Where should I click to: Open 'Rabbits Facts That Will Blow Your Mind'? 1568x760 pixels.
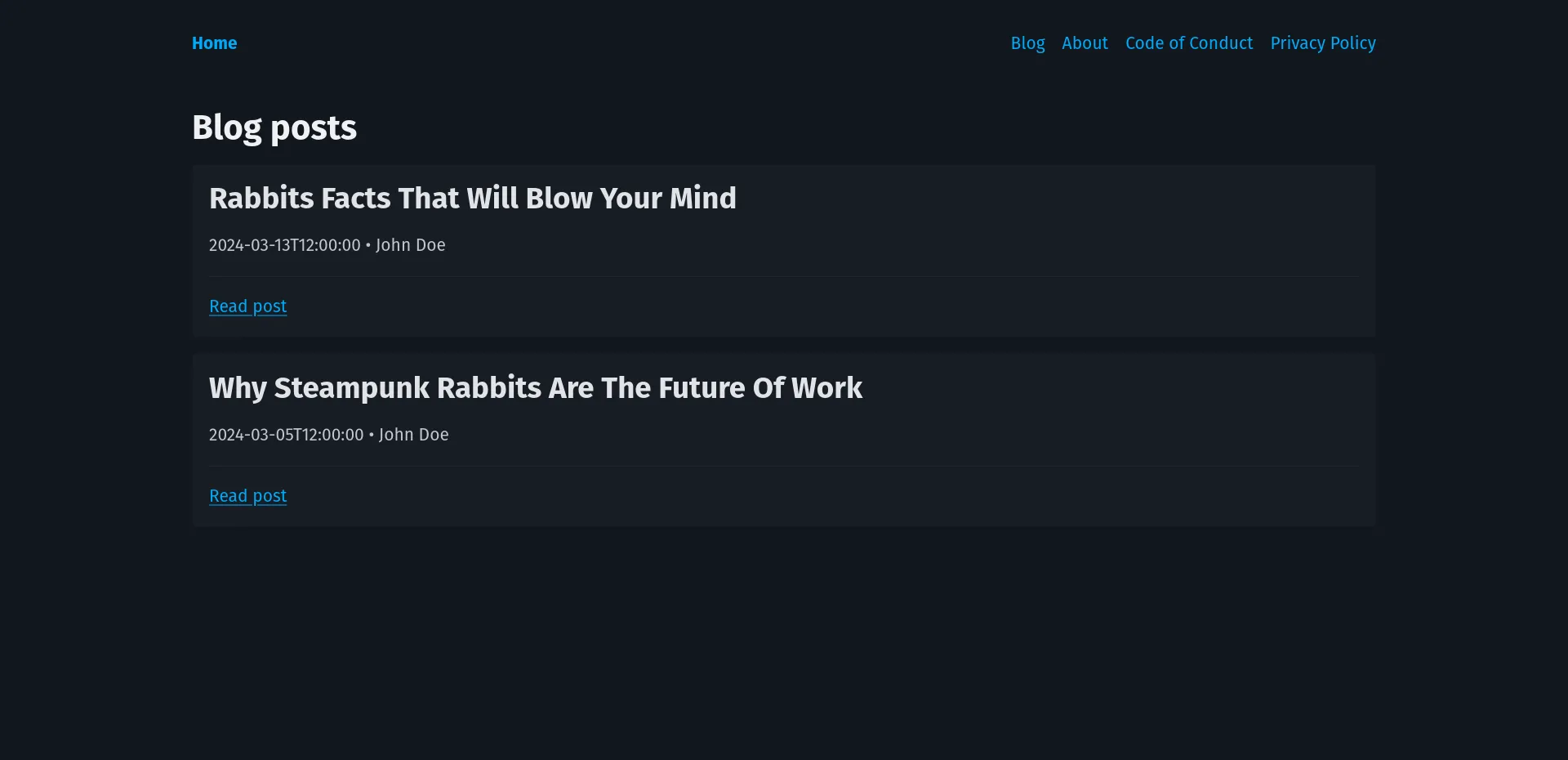click(x=472, y=198)
